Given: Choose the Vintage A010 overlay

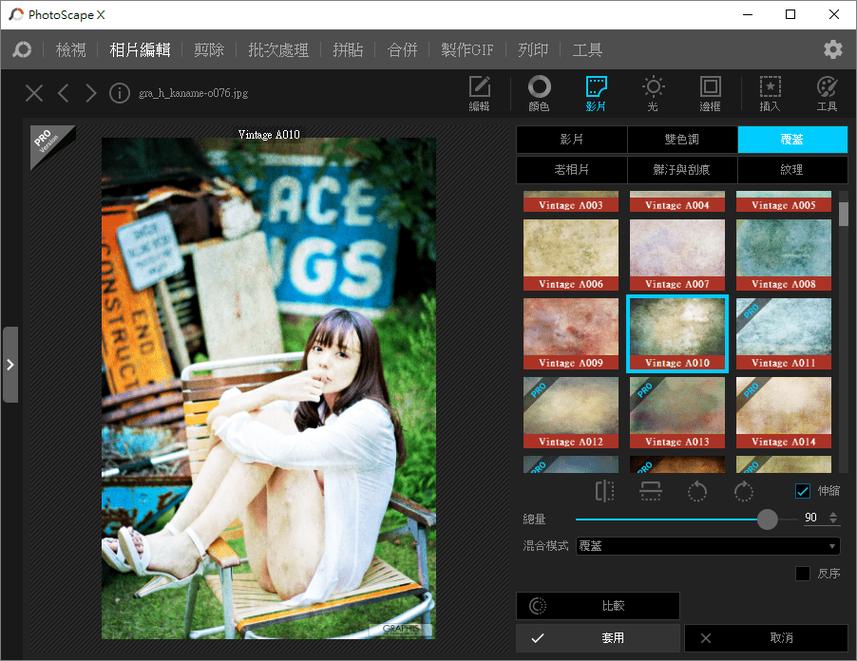Looking at the screenshot, I should (677, 334).
